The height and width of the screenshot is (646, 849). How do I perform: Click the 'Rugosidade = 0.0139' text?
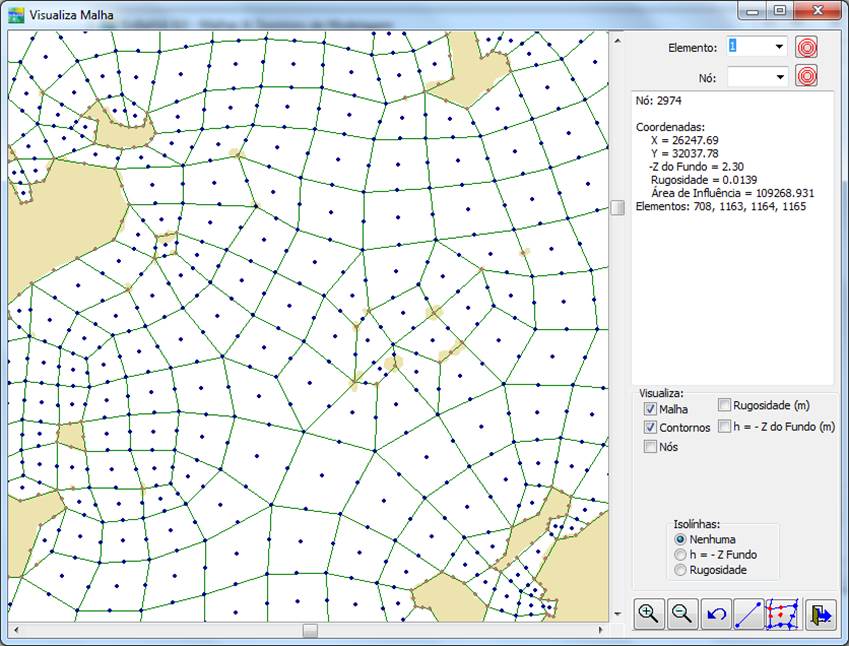point(704,180)
